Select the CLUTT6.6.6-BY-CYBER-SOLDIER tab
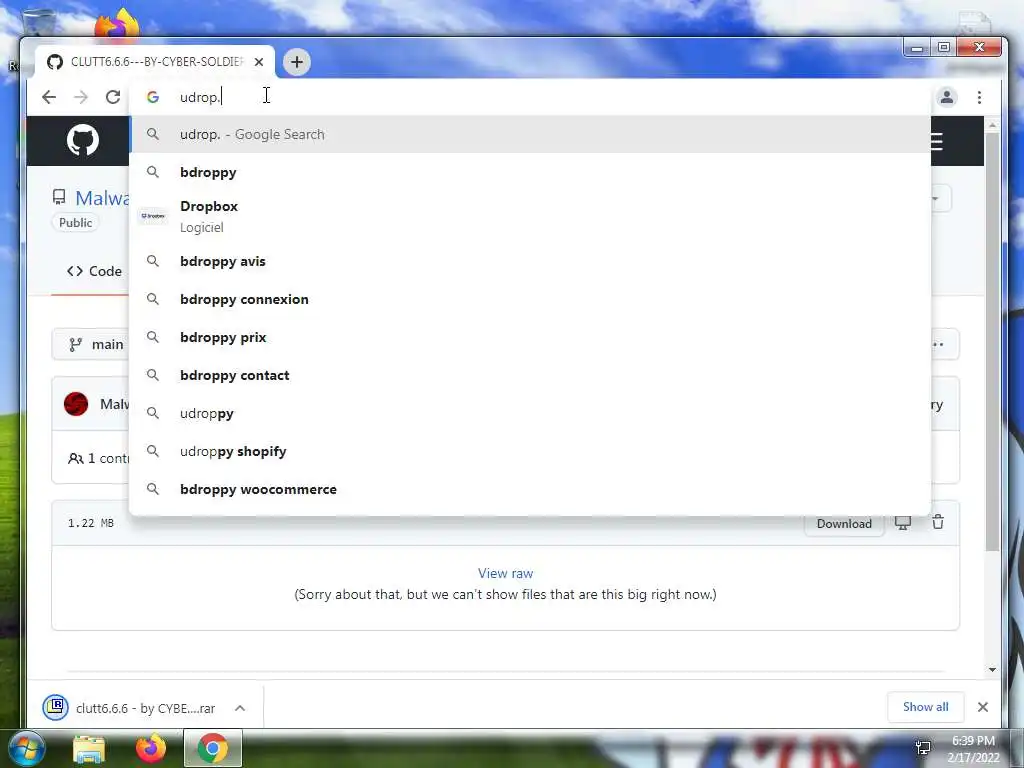 click(x=155, y=62)
